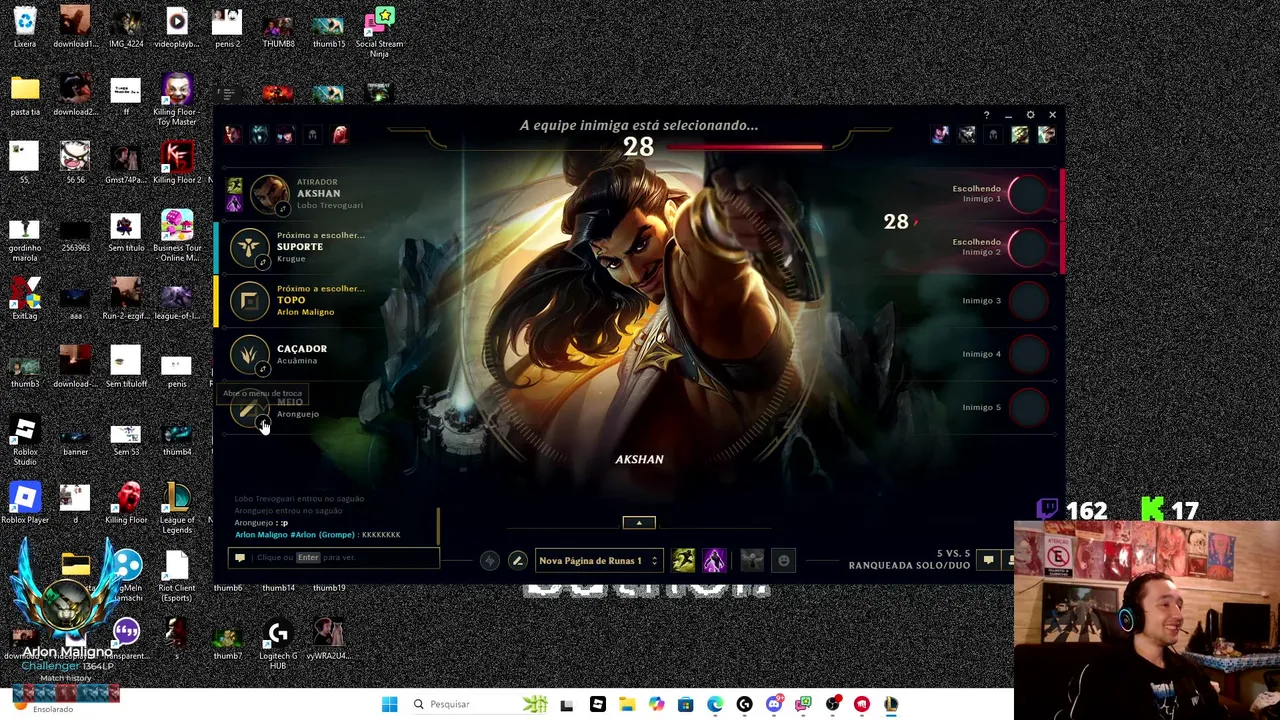The height and width of the screenshot is (720, 1280).
Task: Click Arlon Maligno chat message
Action: (318, 535)
